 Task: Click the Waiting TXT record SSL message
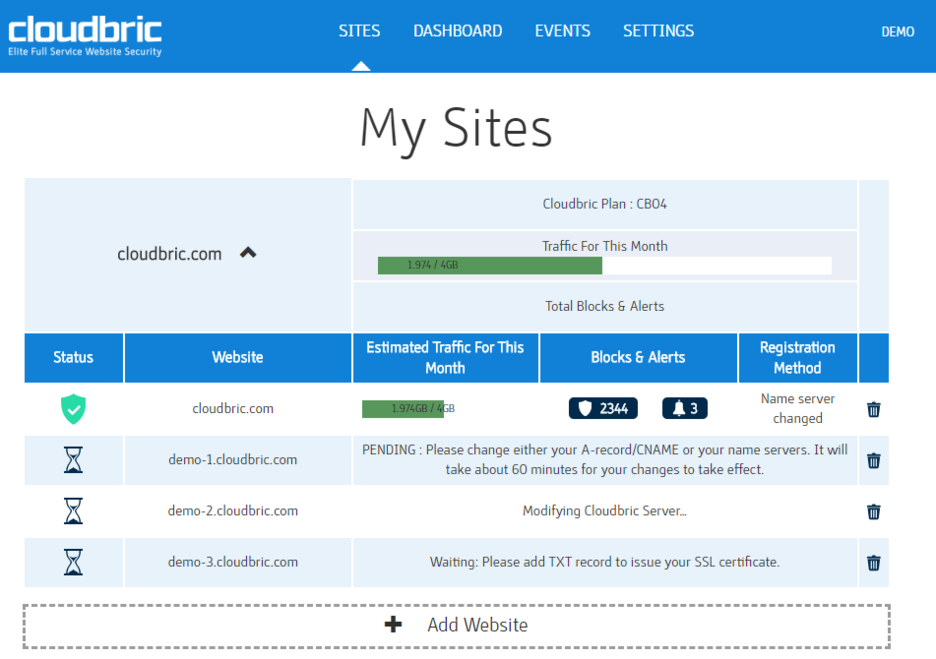pyautogui.click(x=605, y=562)
